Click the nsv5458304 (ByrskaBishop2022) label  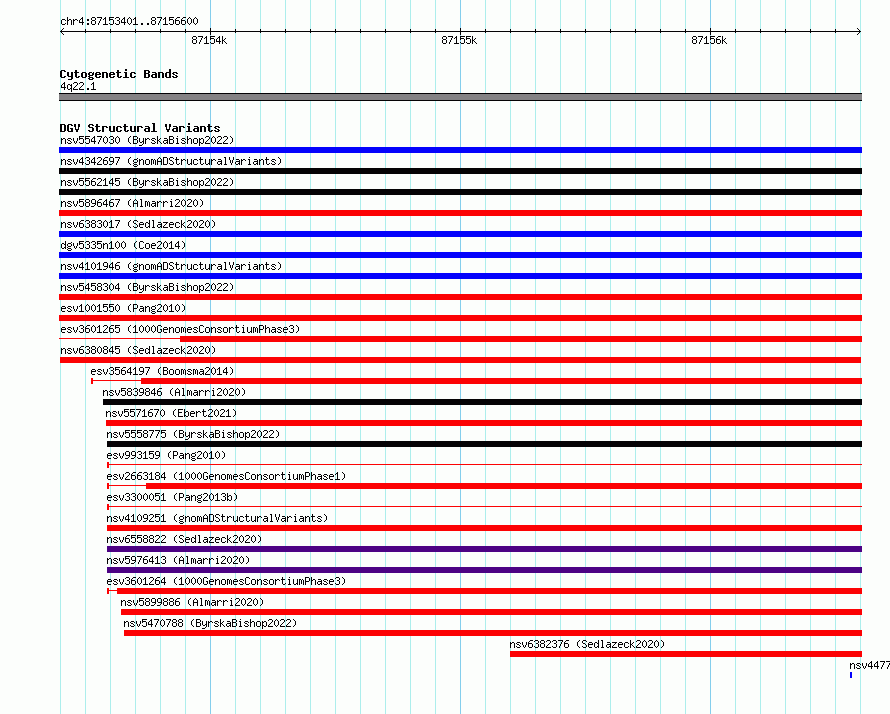pos(147,287)
